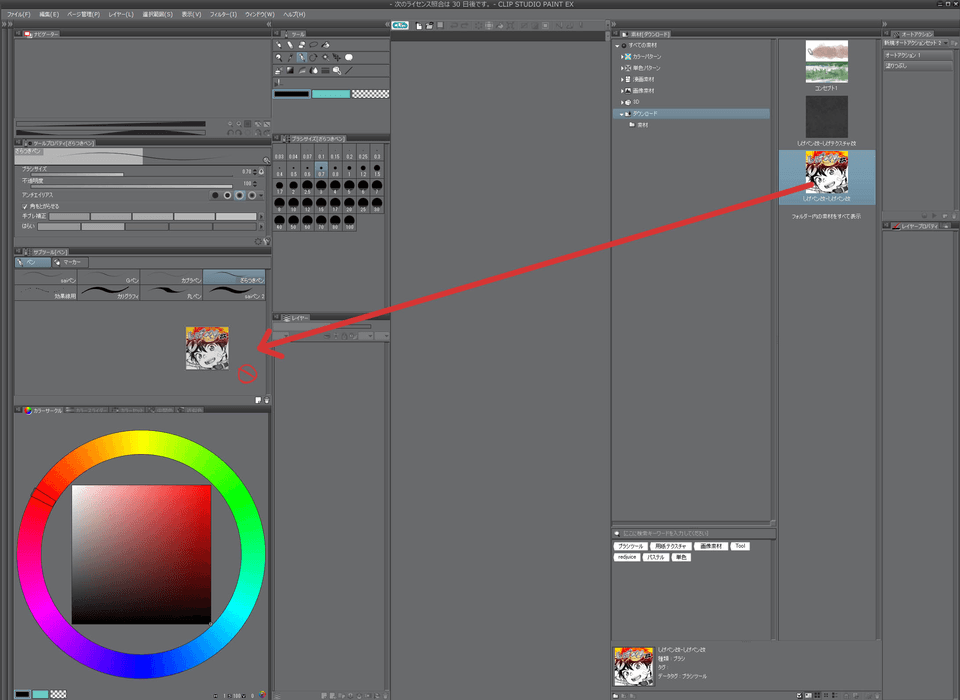Select the pen tool in the tool palette

pyautogui.click(x=302, y=58)
